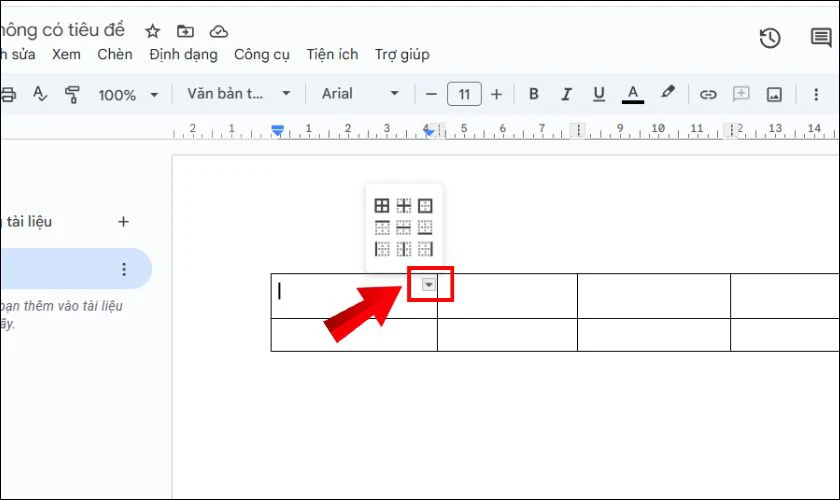840x500 pixels.
Task: Click the document title text
Action: [x=62, y=30]
